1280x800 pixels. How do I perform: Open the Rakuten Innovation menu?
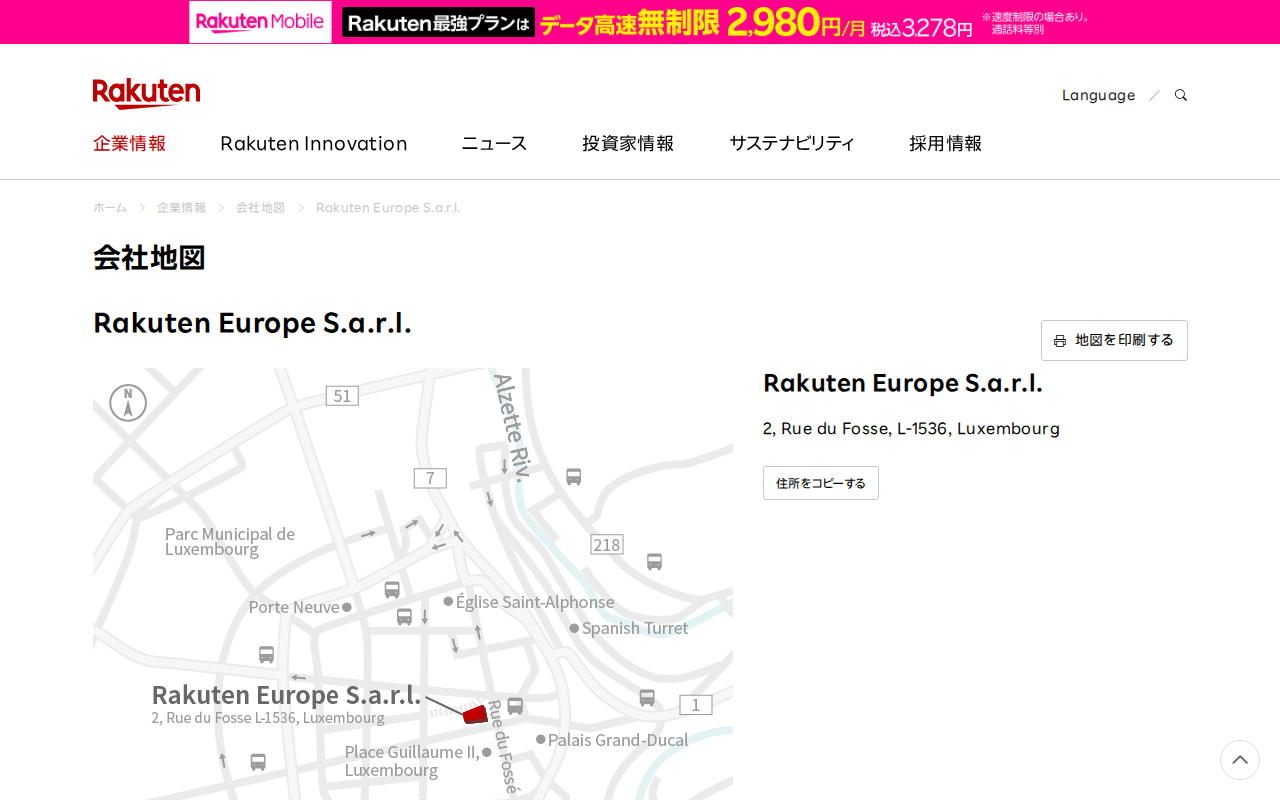coord(314,143)
